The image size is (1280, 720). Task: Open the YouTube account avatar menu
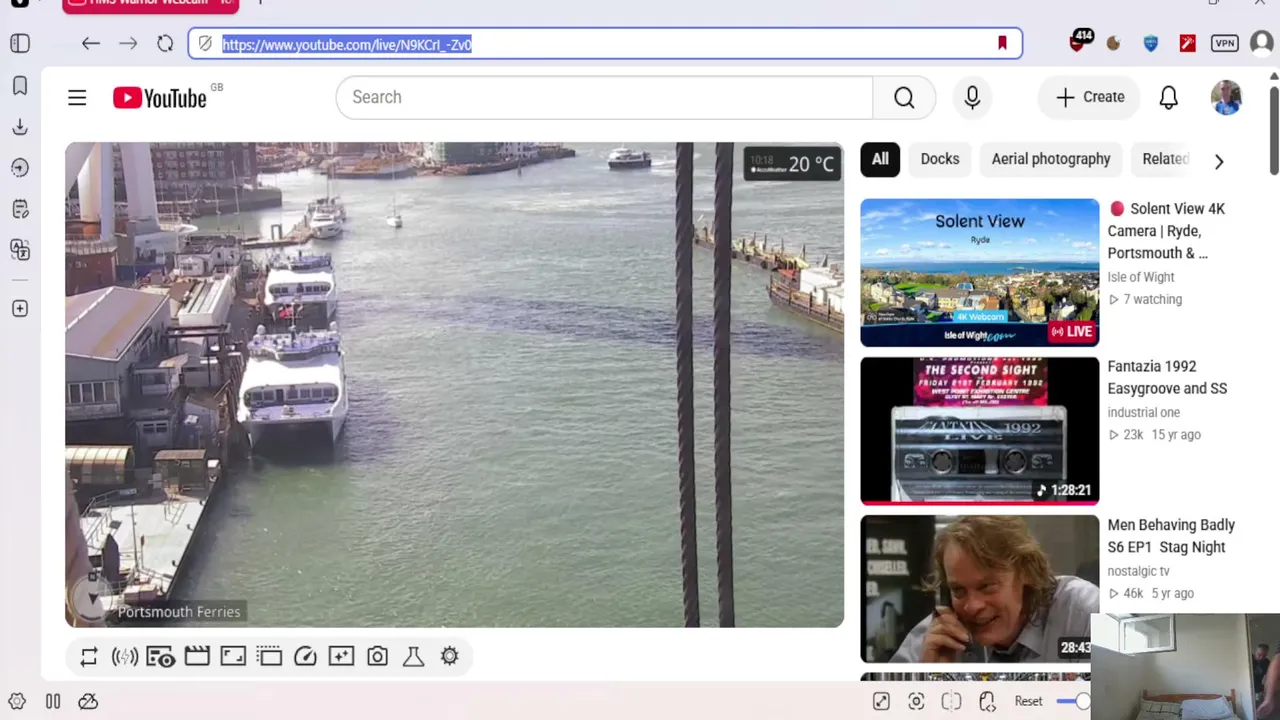[x=1226, y=97]
